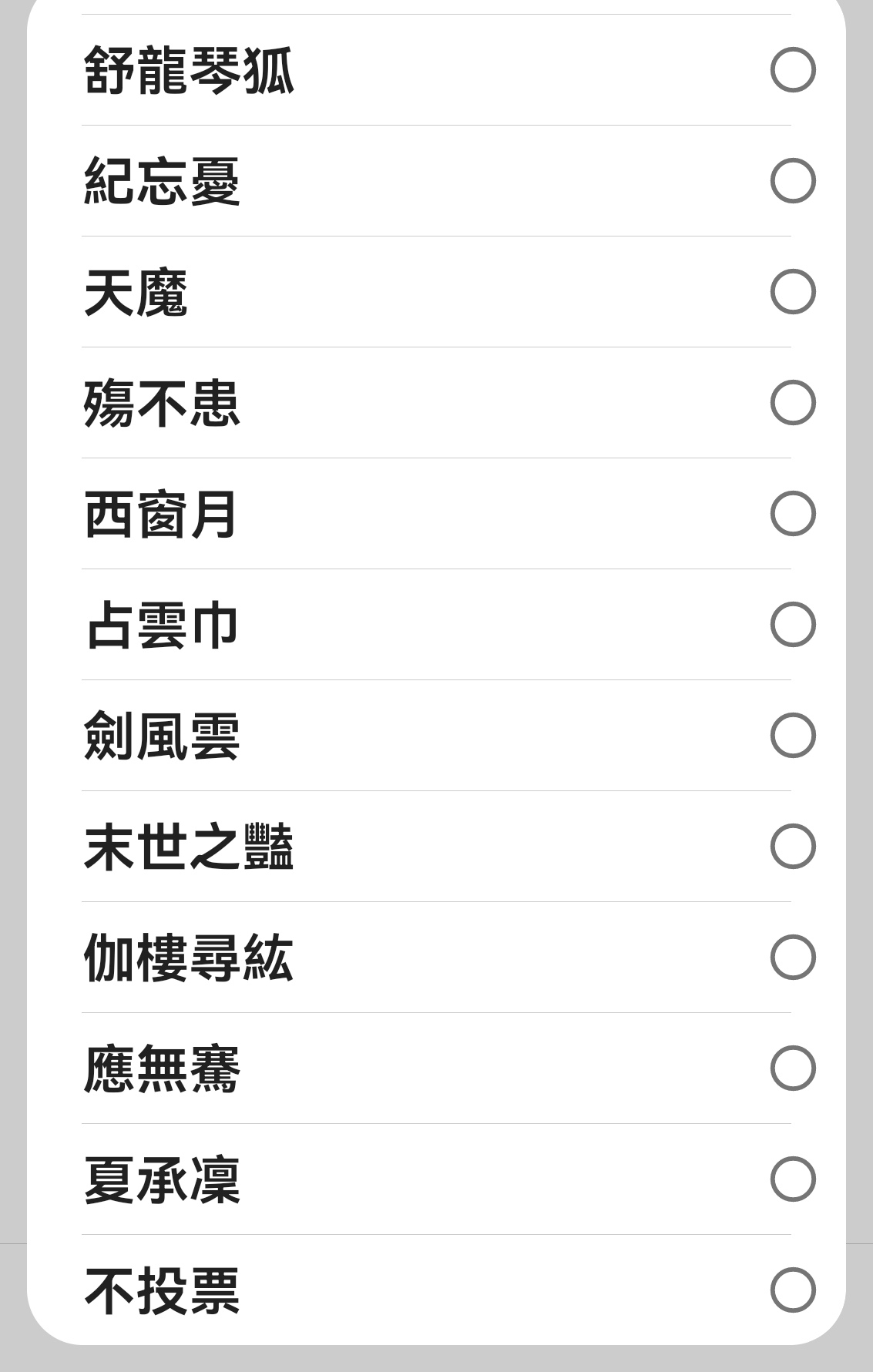Tap the 伽樓尋紘 list entry text
Viewport: 873px width, 1372px height.
click(x=189, y=958)
